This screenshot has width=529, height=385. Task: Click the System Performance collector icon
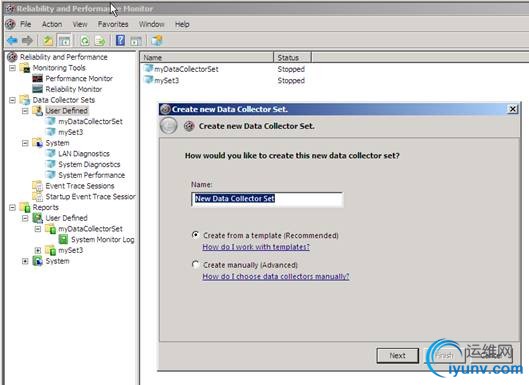coord(51,175)
